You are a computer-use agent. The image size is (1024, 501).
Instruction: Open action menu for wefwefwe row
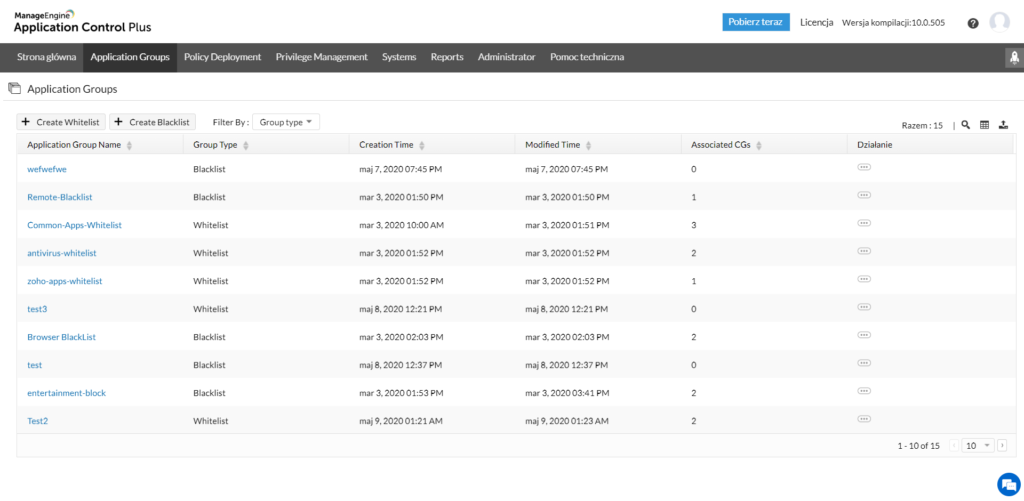864,168
